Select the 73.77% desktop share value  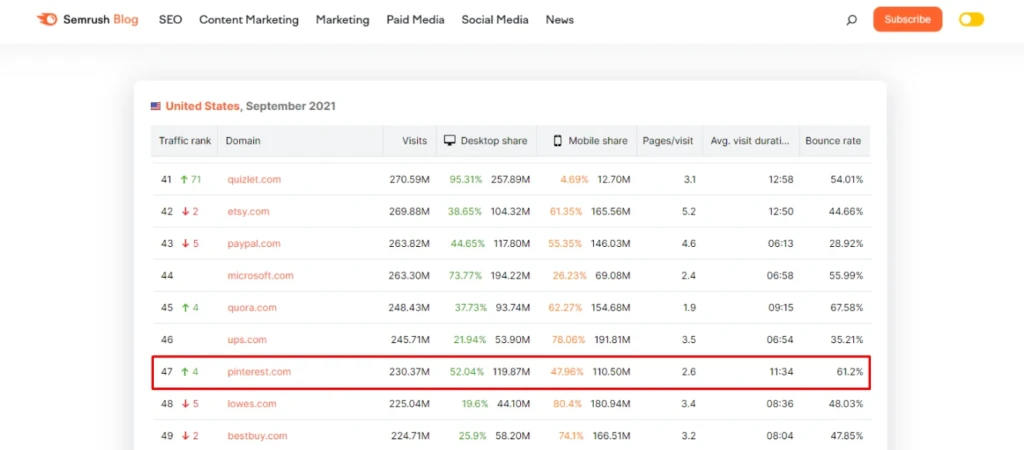pos(466,276)
